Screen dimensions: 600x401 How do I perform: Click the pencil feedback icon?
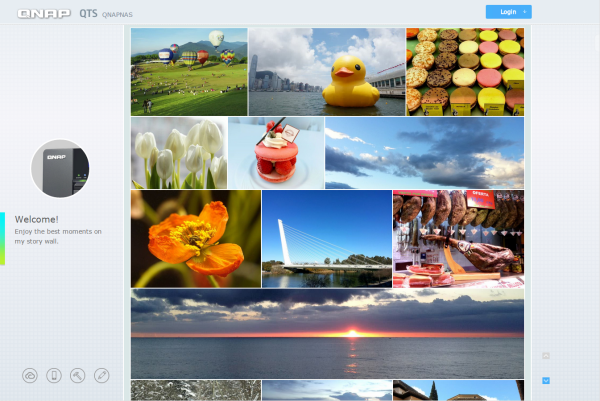102,376
